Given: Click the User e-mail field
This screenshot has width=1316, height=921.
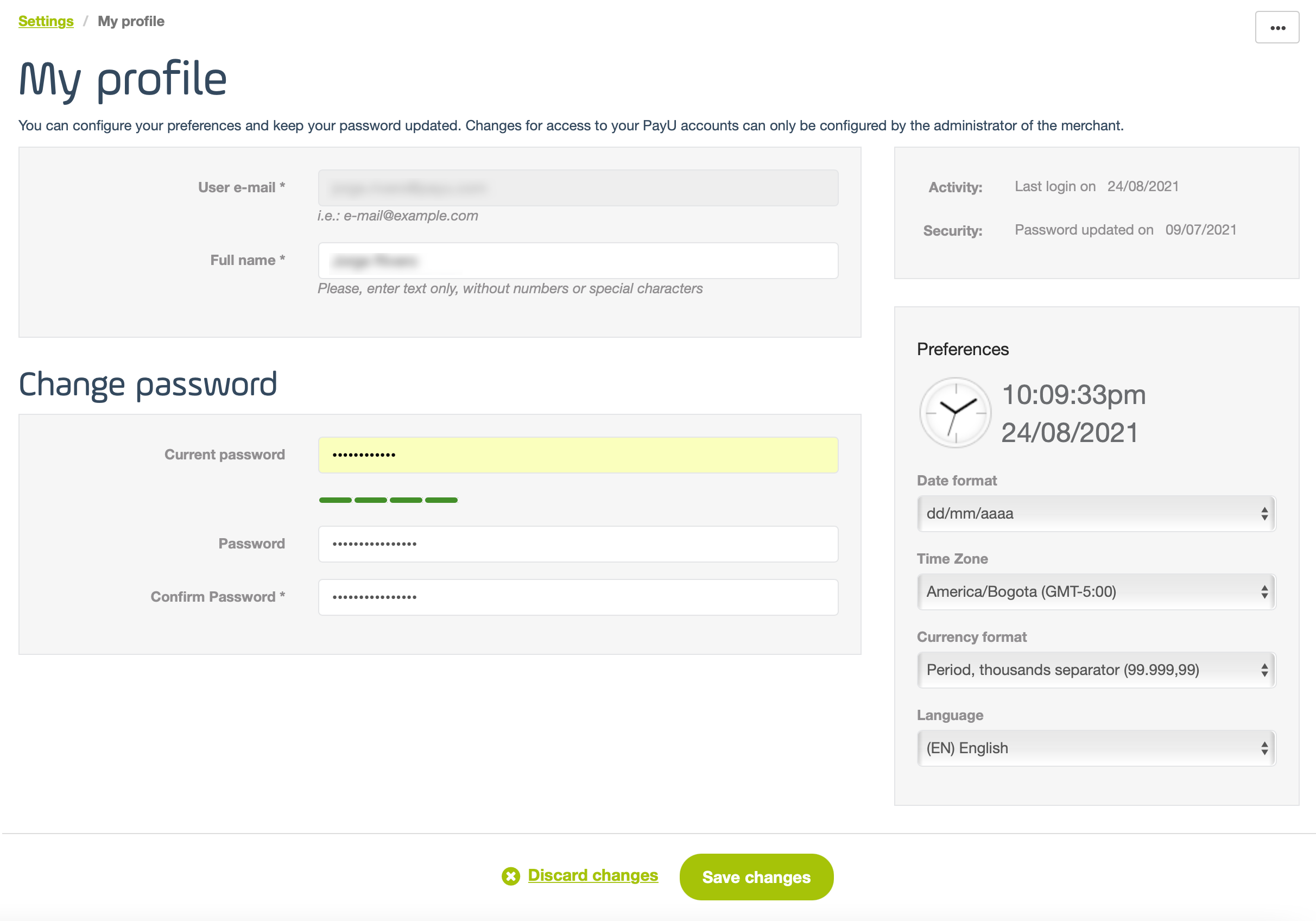Looking at the screenshot, I should [578, 187].
